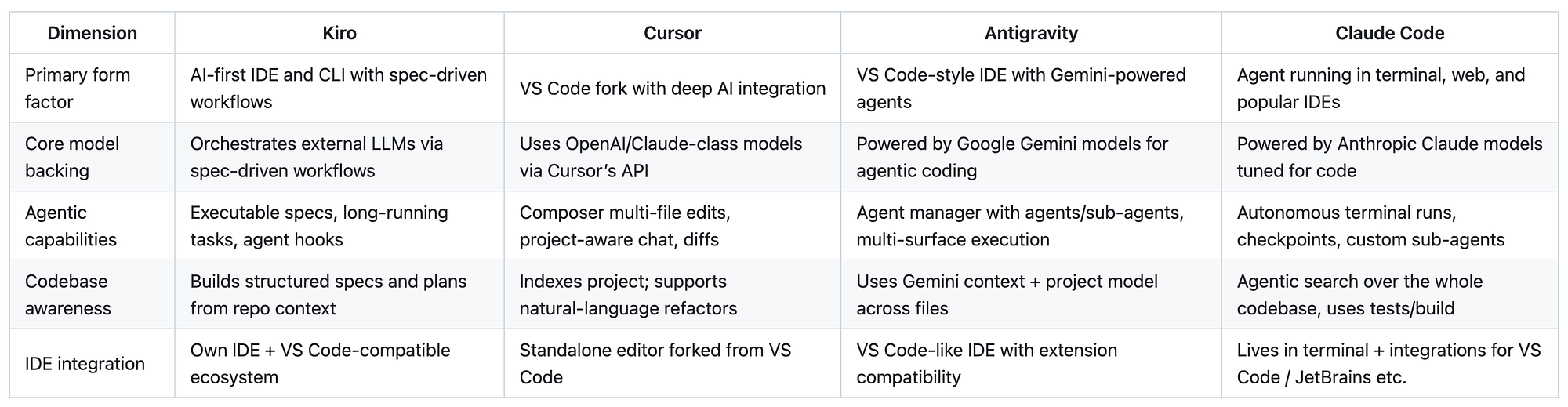Select the 'Agent manager with agents/sub-agents' cell
Viewport: 1568px width, 407px height.
1031,226
